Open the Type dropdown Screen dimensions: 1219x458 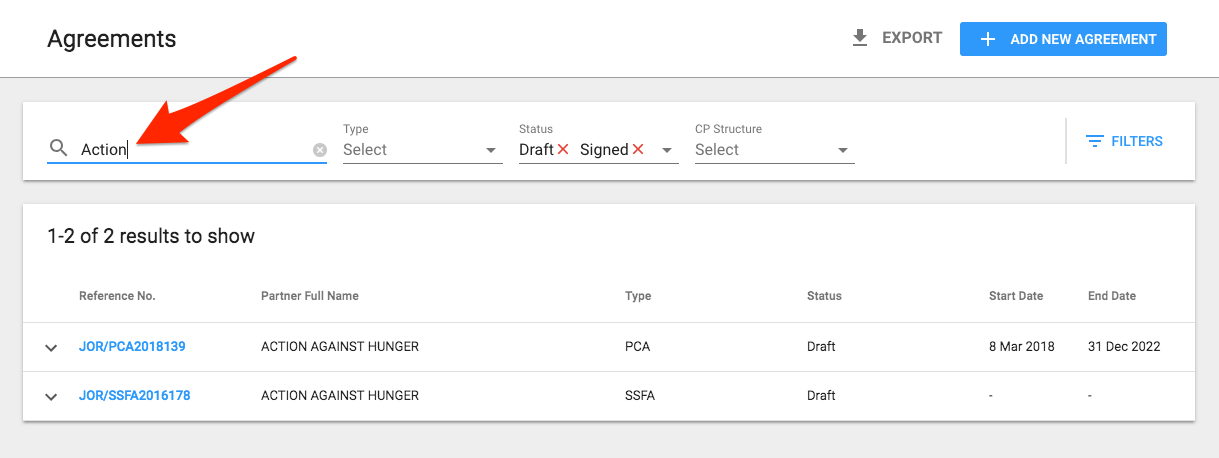click(x=423, y=150)
